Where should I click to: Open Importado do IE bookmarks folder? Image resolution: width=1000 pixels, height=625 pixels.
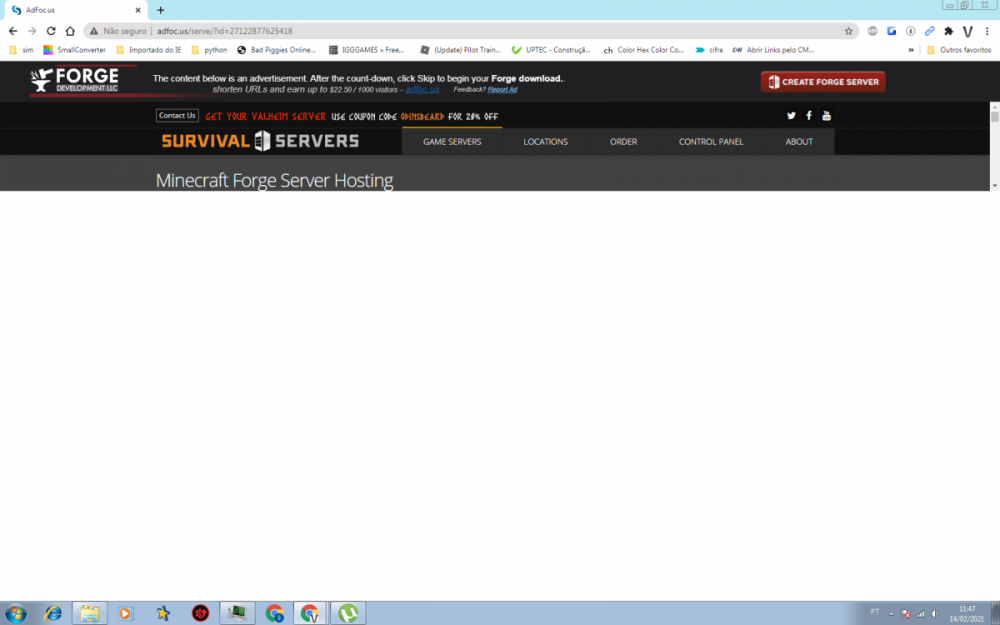click(149, 50)
